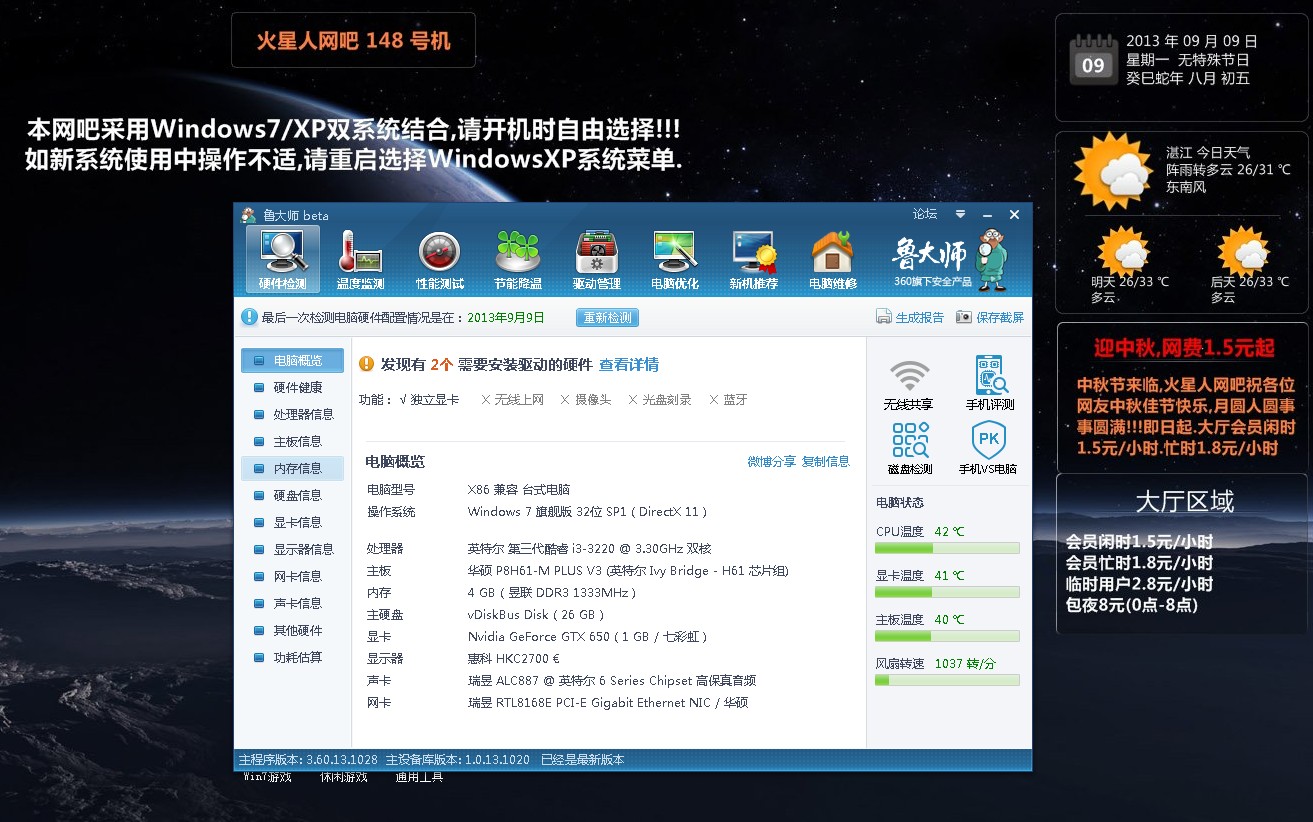This screenshot has height=822, width=1313.
Task: Click the disk value vDiskBus Disk (26 GB)
Action: [x=536, y=615]
